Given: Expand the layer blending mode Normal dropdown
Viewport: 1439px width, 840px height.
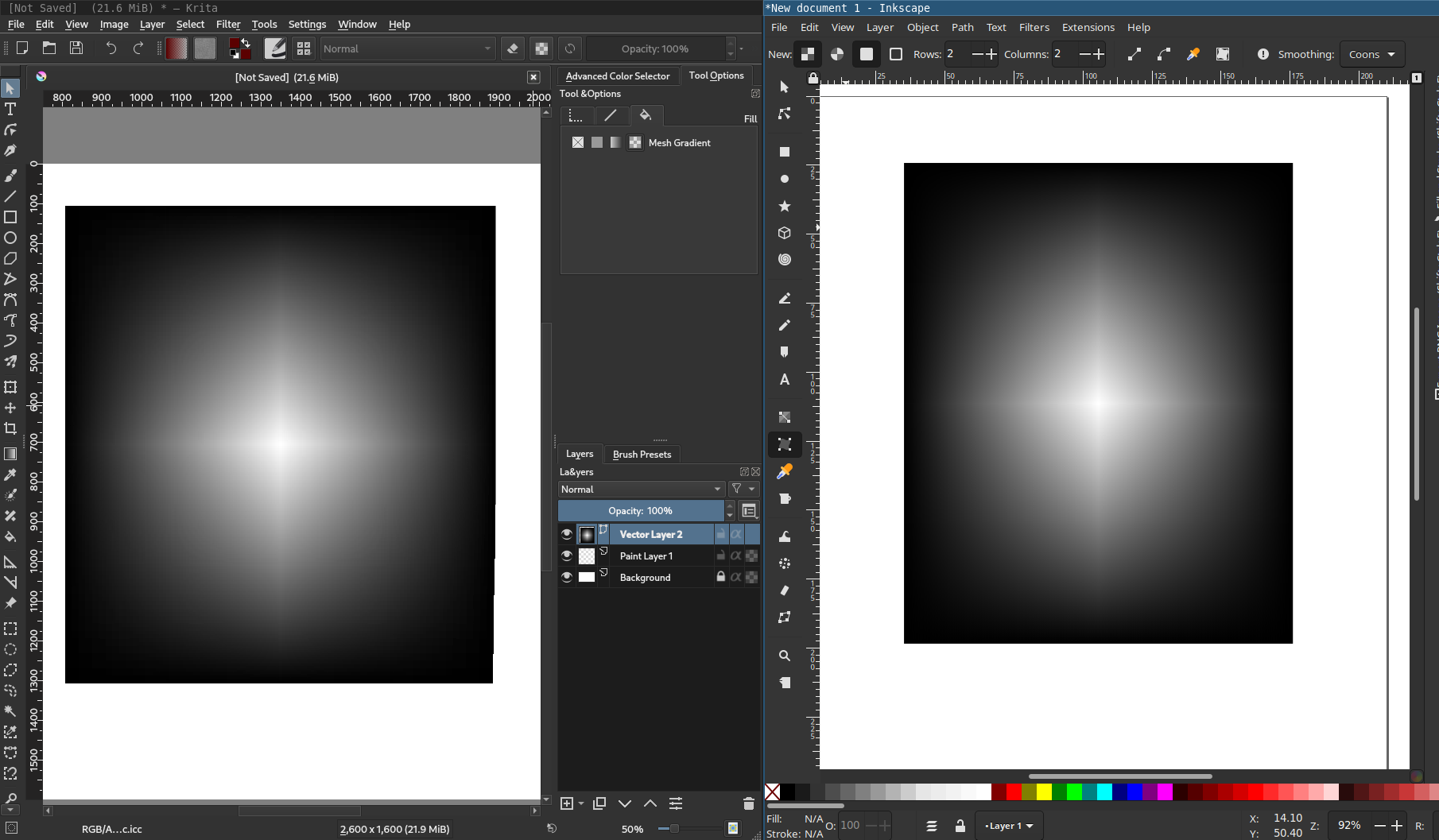Looking at the screenshot, I should 641,490.
